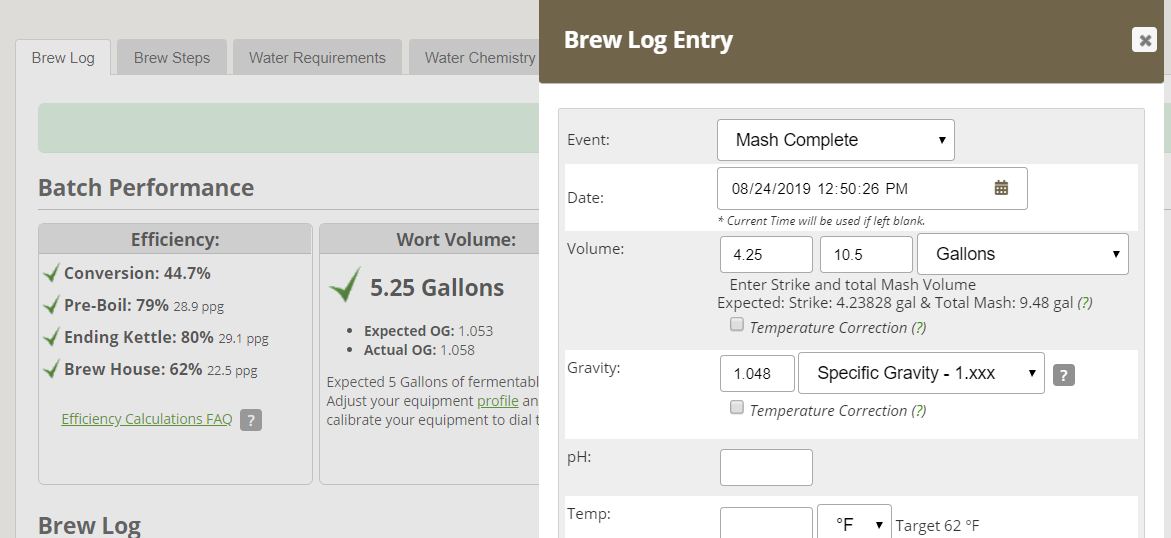Click the Target 62 °F text
The image size is (1171, 538).
point(937,526)
